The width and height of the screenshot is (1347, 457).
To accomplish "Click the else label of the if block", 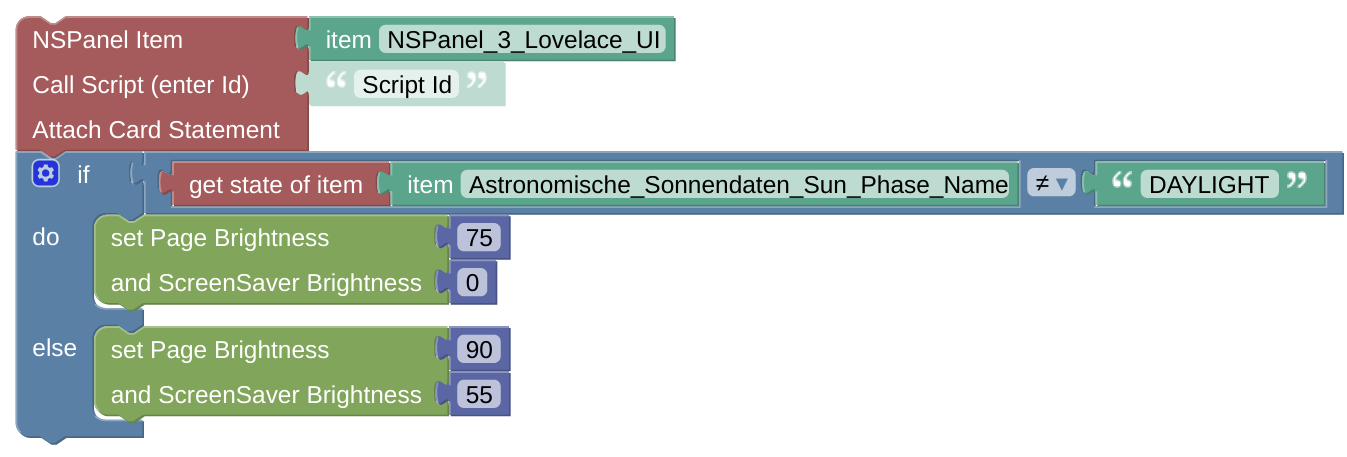I will tap(55, 348).
